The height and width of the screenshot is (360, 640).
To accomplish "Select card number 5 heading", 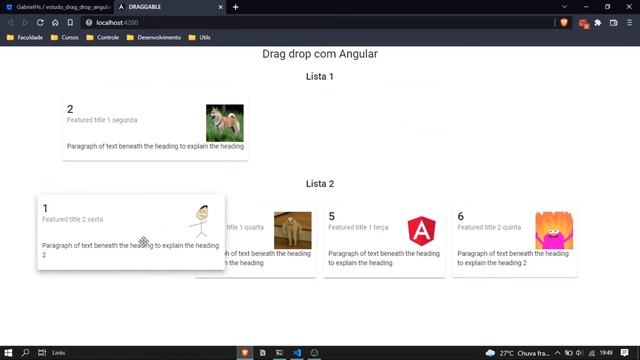I will [331, 216].
